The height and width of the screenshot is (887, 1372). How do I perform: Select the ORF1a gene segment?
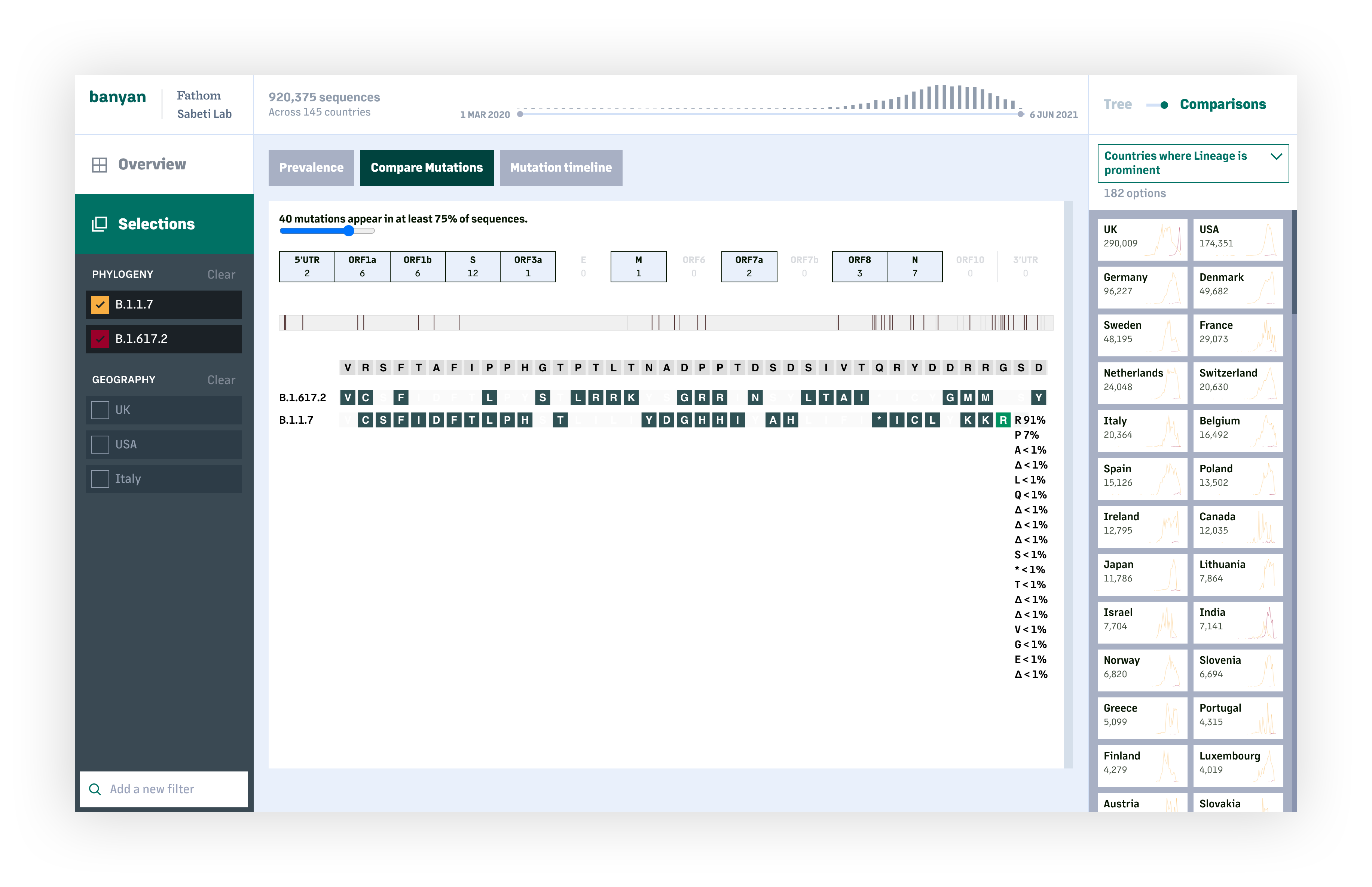[x=362, y=266]
